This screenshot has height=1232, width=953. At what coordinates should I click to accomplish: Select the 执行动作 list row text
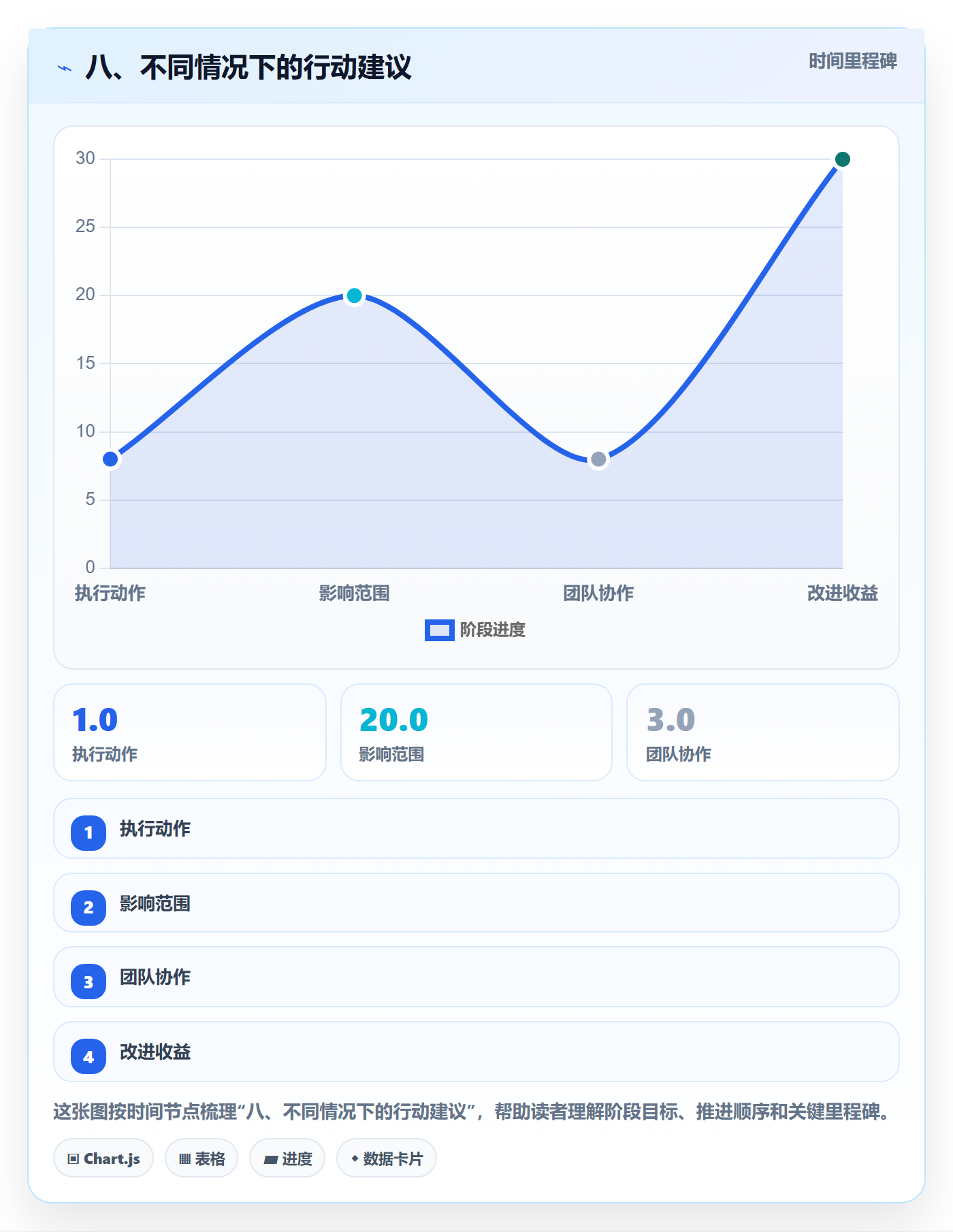click(x=155, y=829)
